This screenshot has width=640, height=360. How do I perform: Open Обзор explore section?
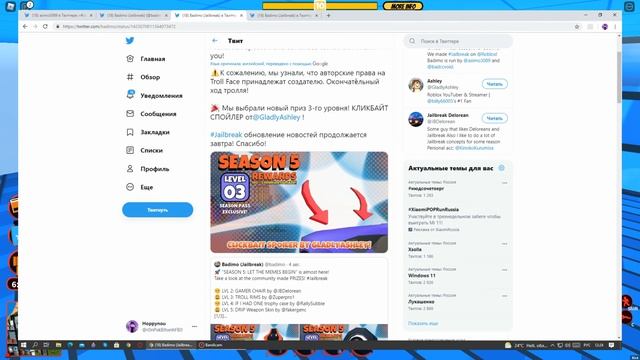143,77
